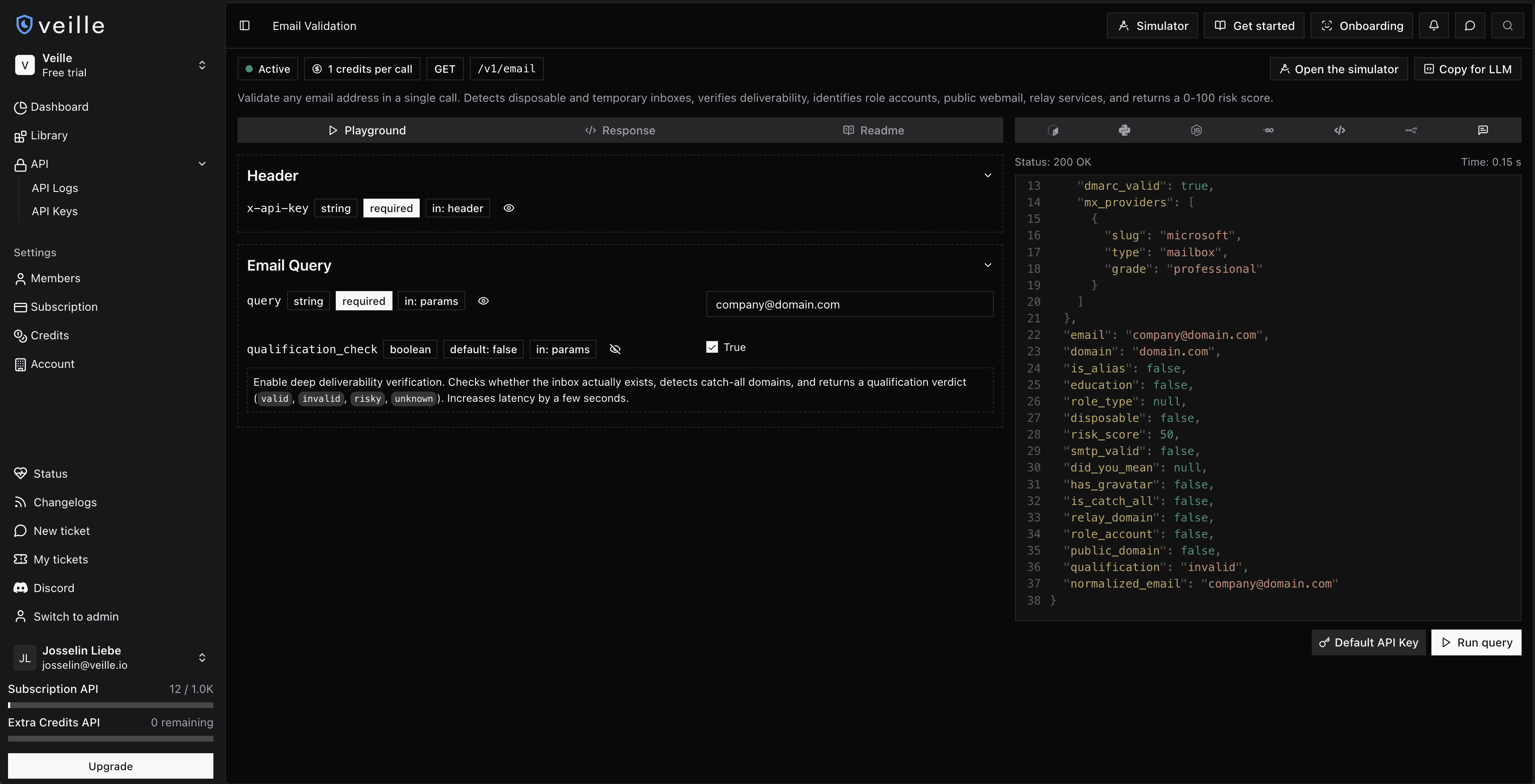Run the email validation query
This screenshot has width=1535, height=784.
[x=1476, y=642]
